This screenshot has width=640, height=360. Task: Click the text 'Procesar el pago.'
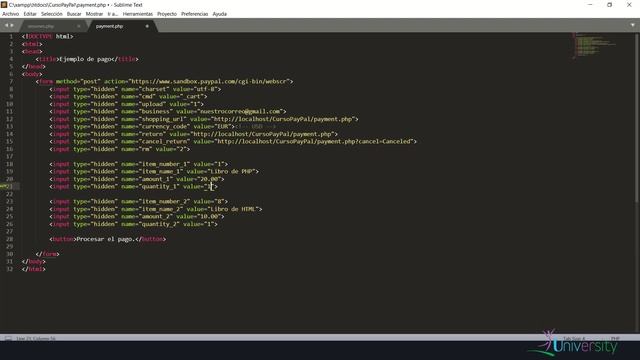[x=105, y=239]
